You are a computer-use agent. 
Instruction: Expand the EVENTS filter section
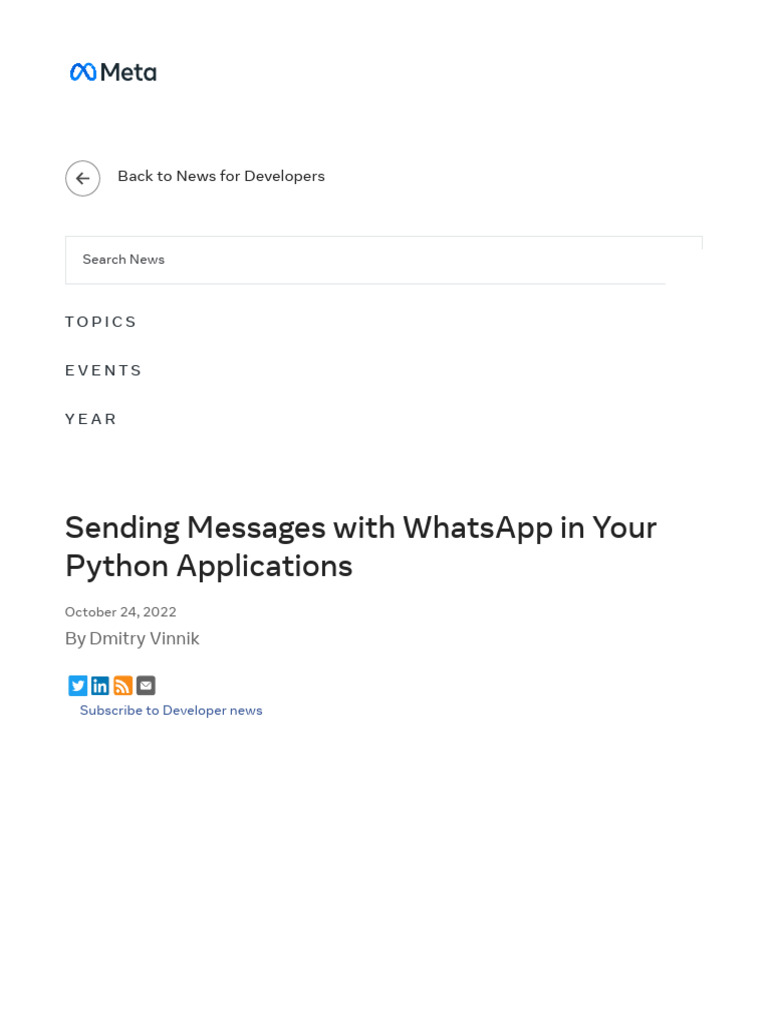[104, 370]
